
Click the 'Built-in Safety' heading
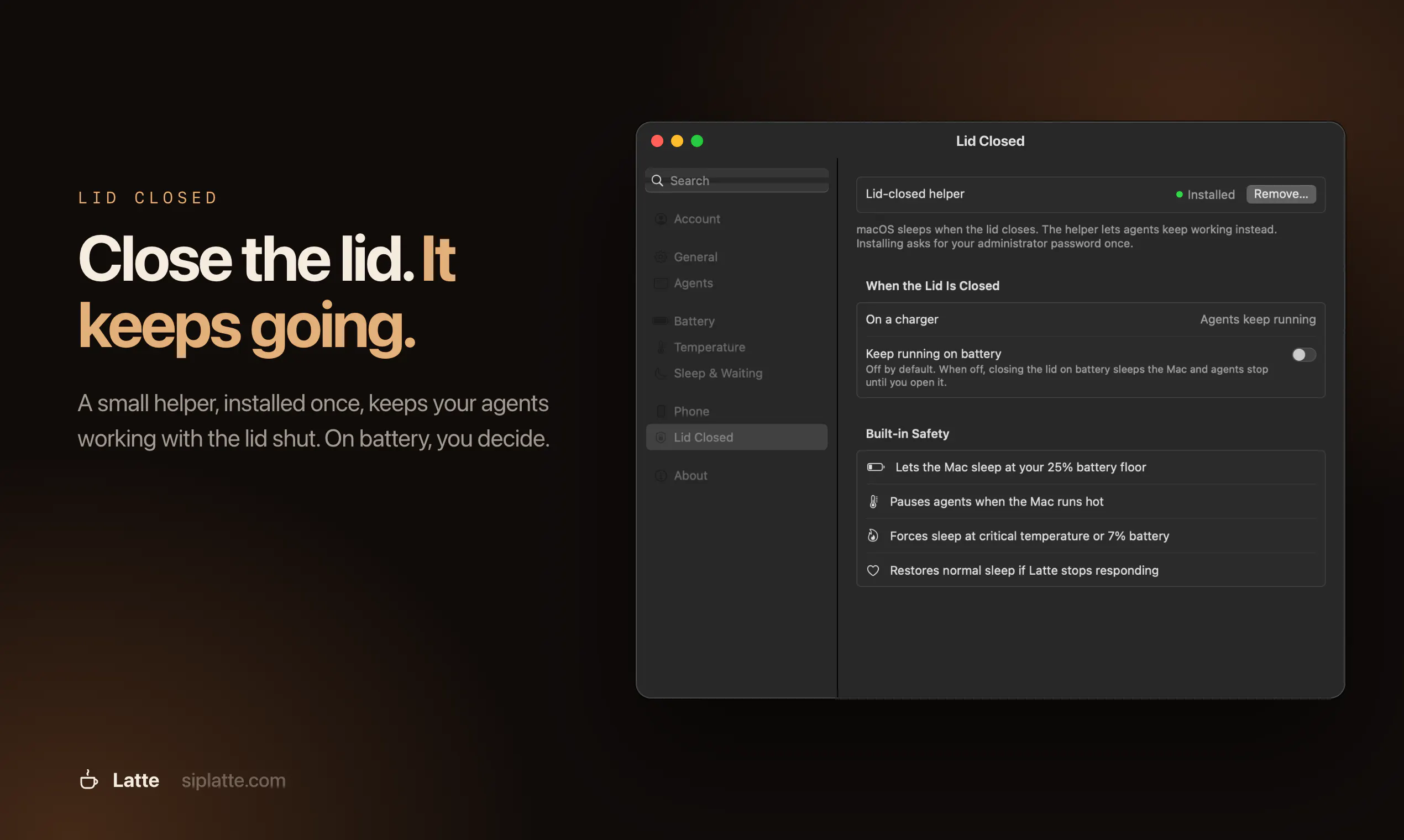(x=907, y=434)
